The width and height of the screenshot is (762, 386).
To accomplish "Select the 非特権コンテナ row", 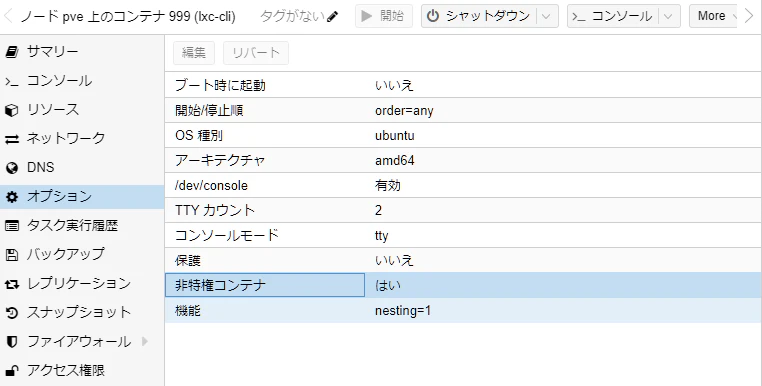I will pos(463,285).
